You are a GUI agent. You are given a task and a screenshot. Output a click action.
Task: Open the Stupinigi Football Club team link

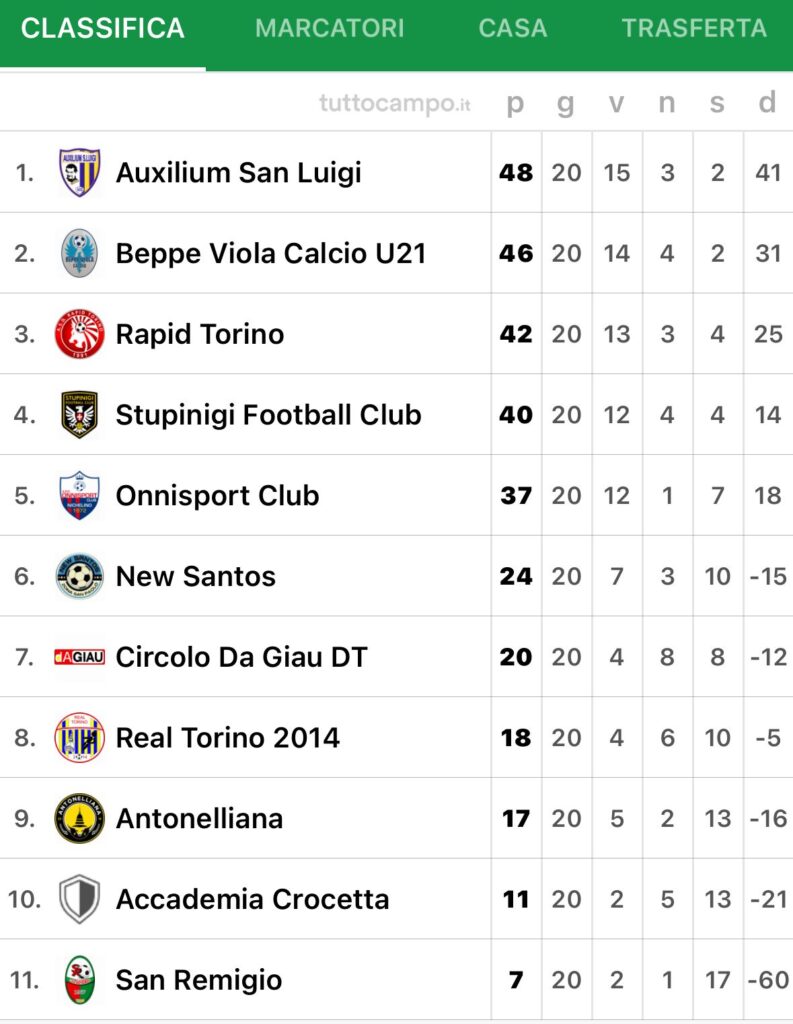pos(268,415)
